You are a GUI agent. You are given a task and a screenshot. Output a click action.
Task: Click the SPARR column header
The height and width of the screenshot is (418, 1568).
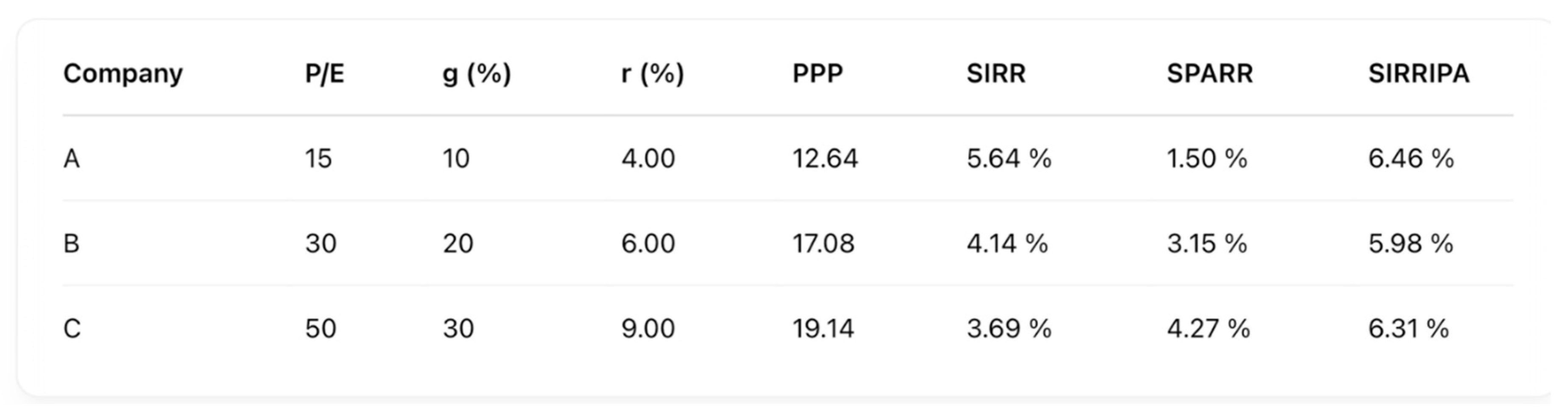[x=1209, y=74]
